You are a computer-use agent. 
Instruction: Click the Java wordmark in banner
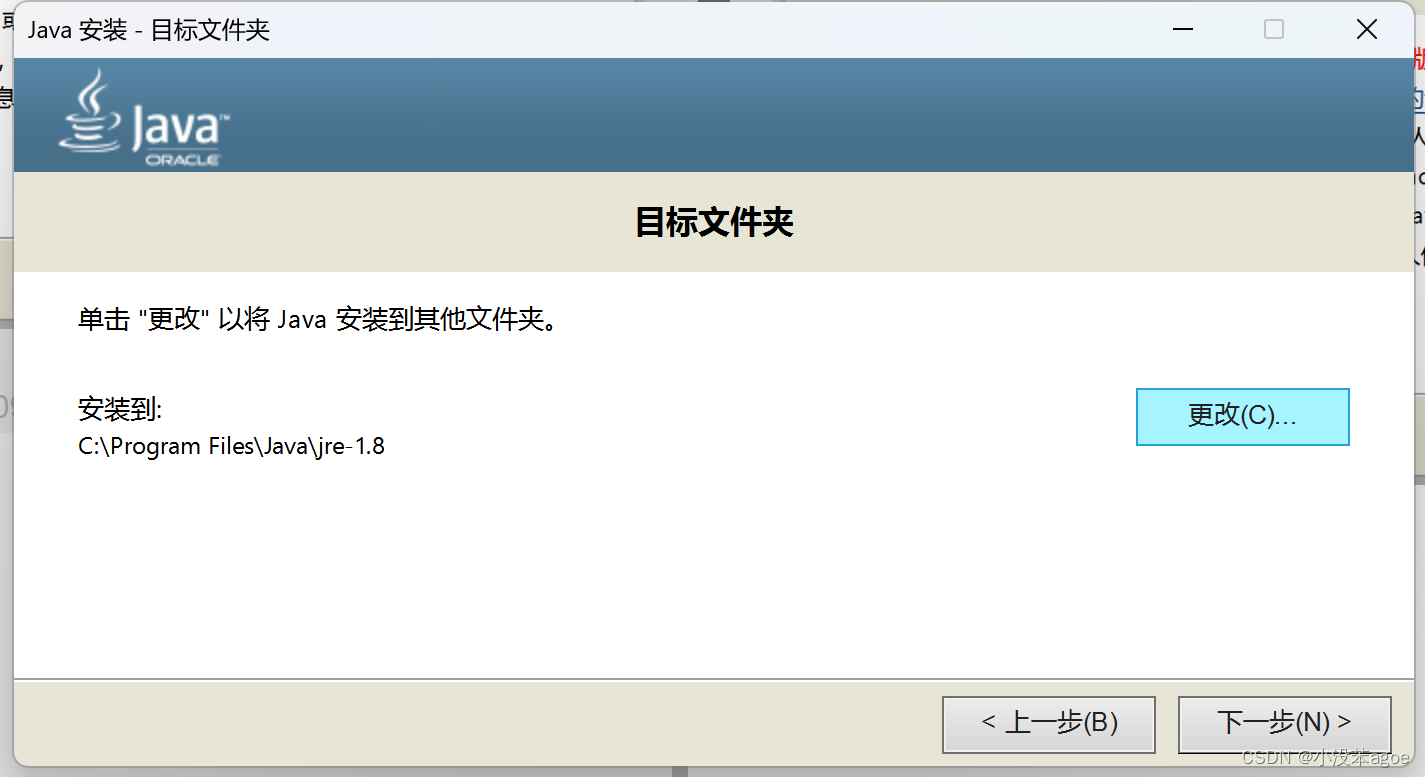tap(180, 128)
